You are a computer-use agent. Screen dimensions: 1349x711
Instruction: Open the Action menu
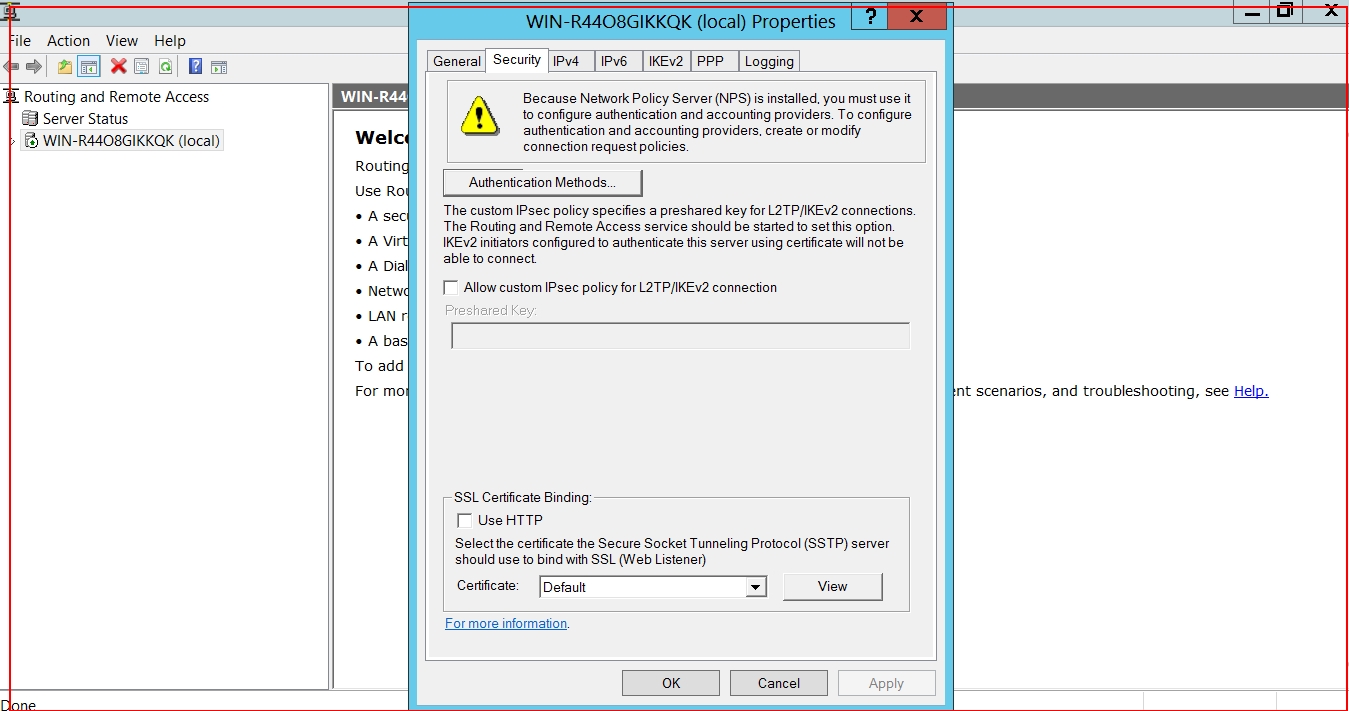click(68, 41)
